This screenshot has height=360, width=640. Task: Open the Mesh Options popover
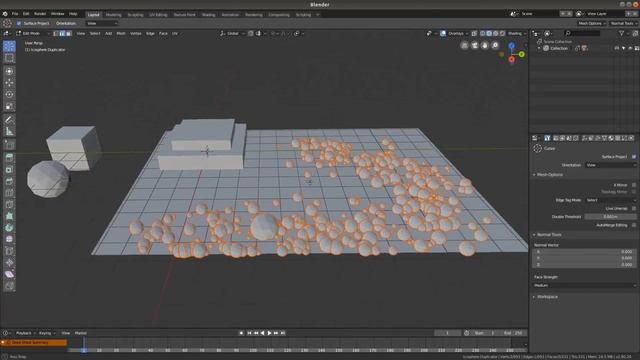(592, 23)
